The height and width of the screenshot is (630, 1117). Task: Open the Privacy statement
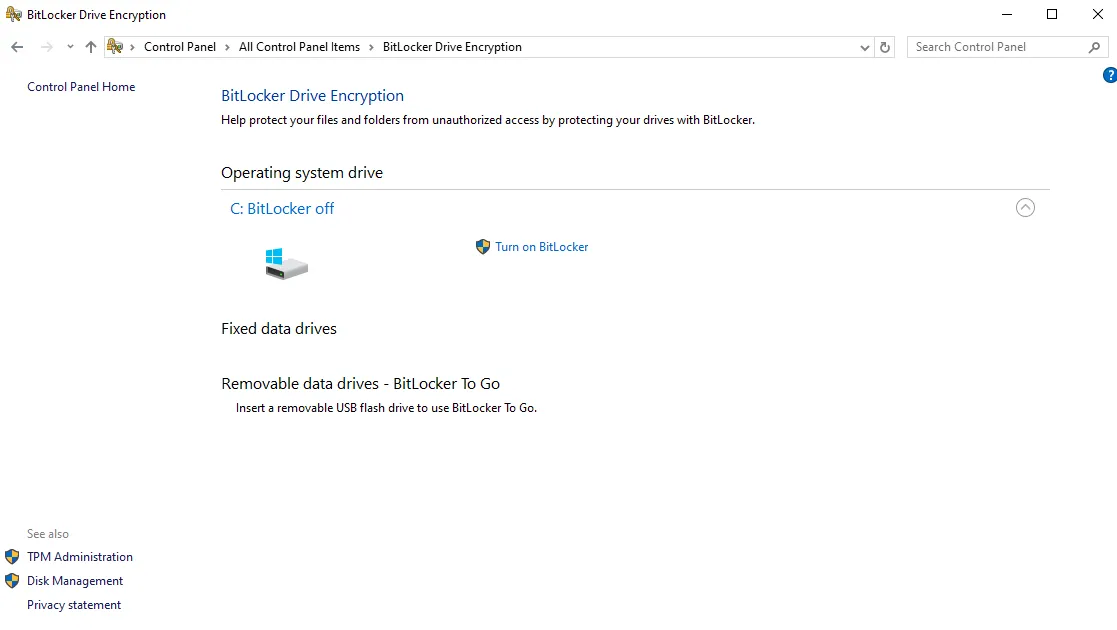pyautogui.click(x=74, y=604)
